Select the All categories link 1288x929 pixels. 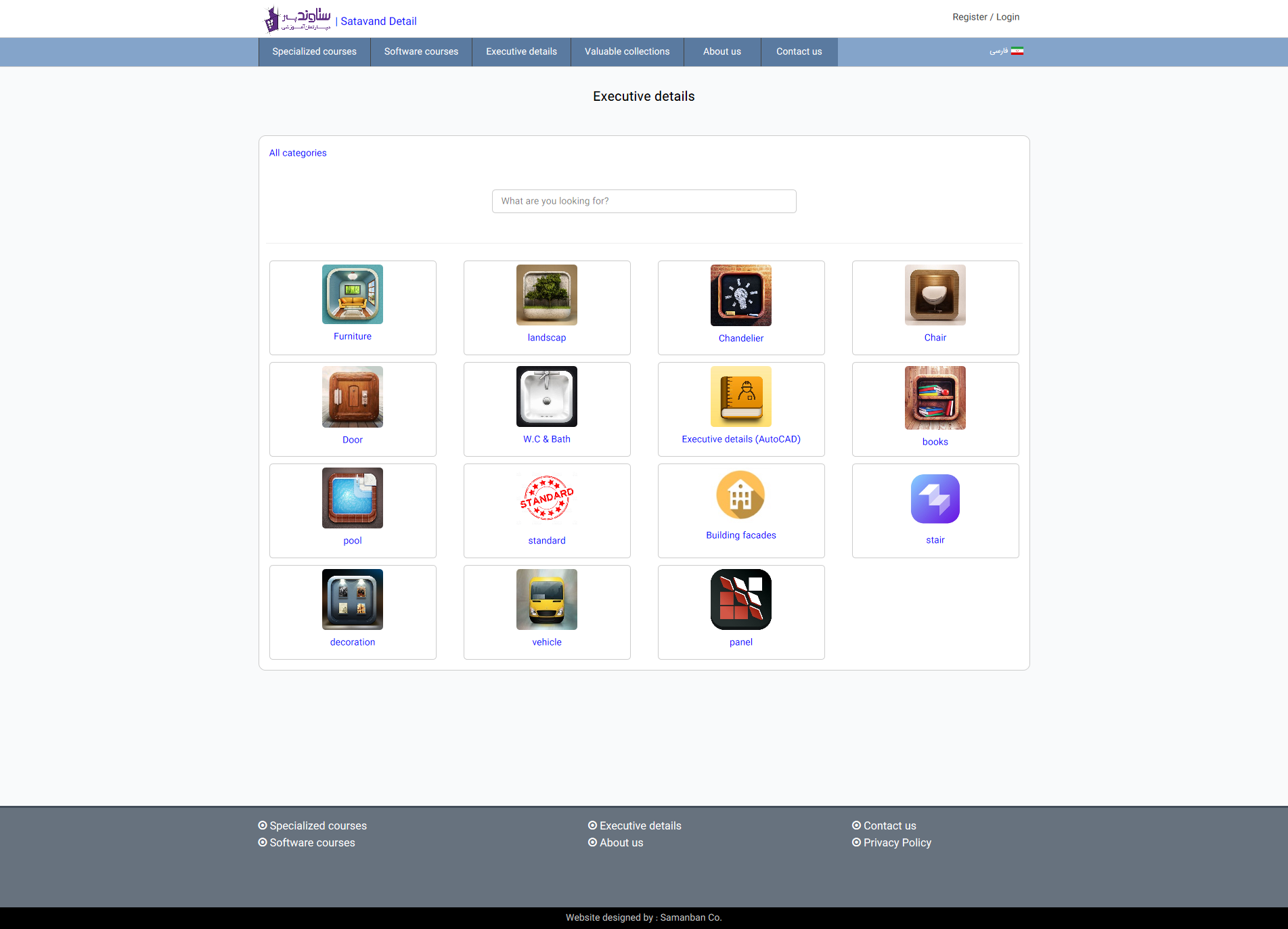click(298, 153)
